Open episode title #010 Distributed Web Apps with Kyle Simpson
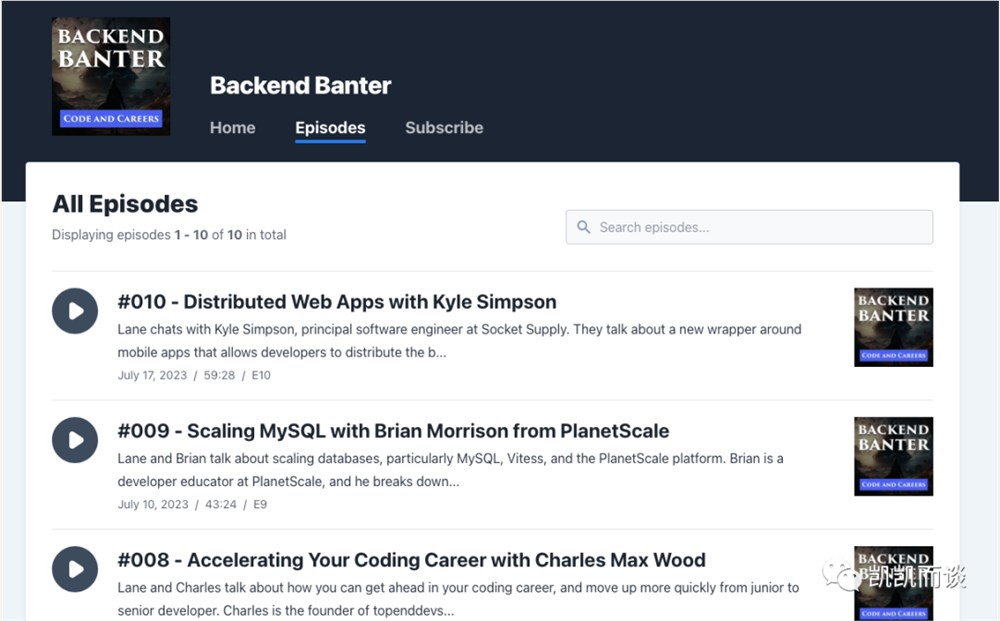Image resolution: width=1000 pixels, height=621 pixels. (337, 302)
